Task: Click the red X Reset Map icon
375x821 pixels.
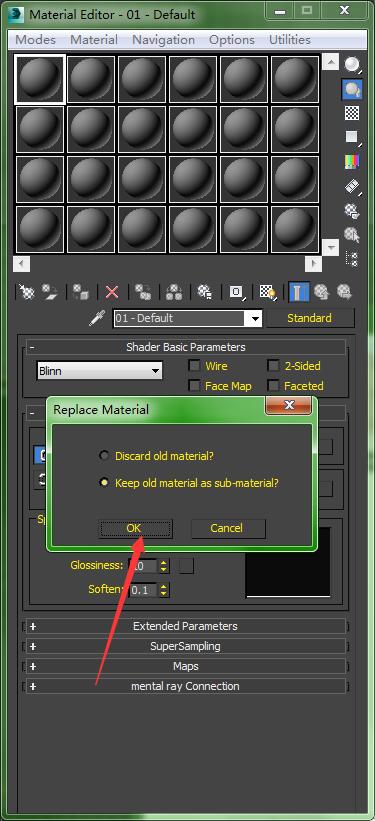Action: (x=112, y=292)
